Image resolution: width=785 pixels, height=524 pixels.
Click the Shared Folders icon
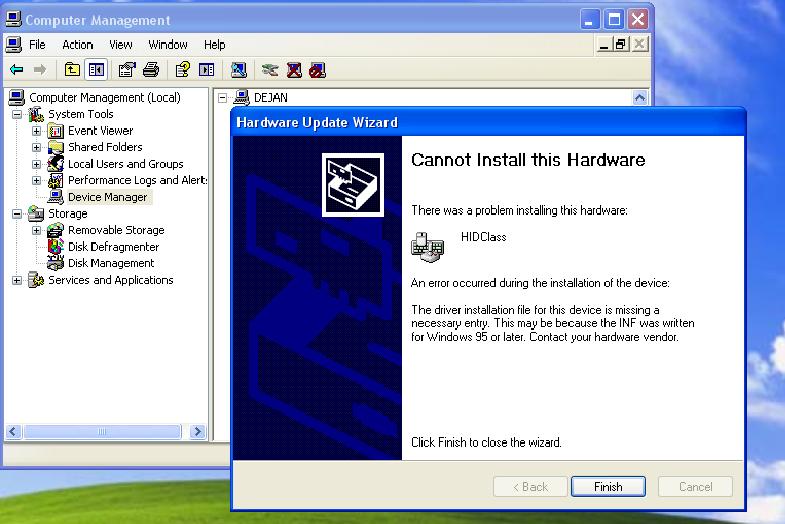pyautogui.click(x=56, y=147)
